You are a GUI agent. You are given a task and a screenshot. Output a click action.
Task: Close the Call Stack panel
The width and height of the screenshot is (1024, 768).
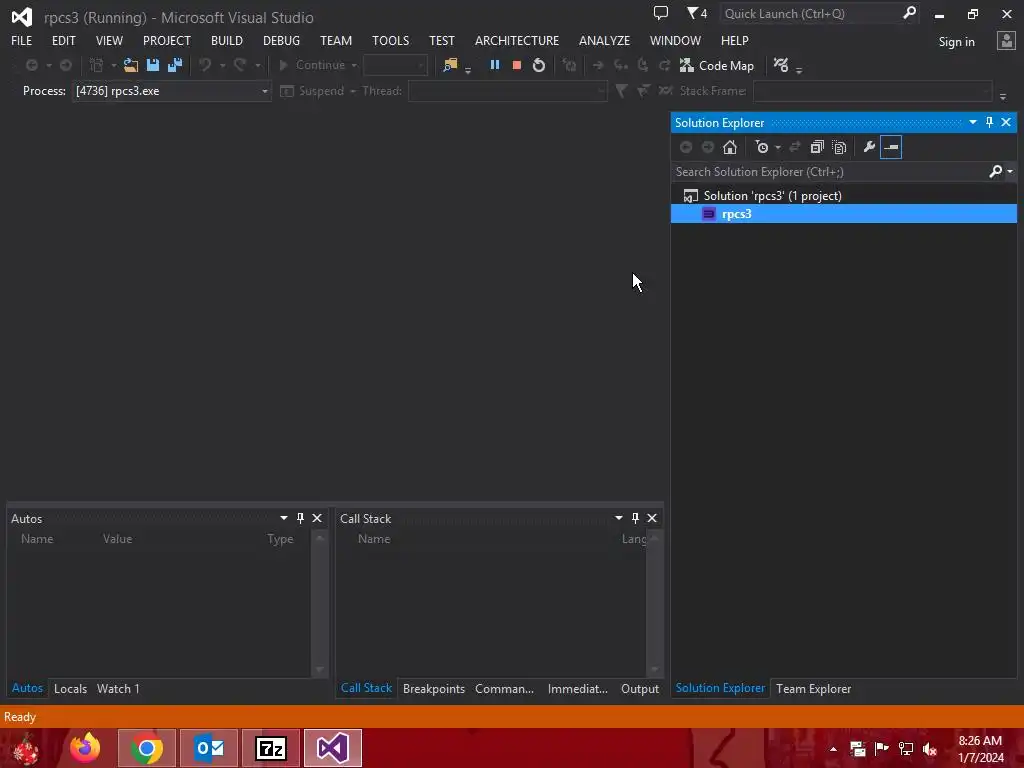pos(652,518)
